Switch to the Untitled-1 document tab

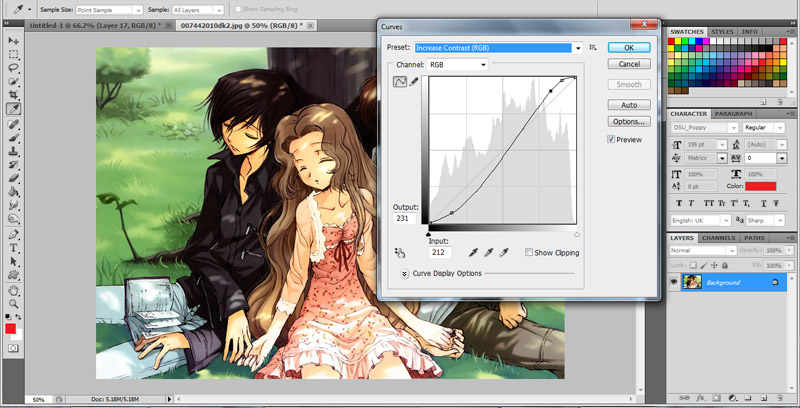point(95,25)
